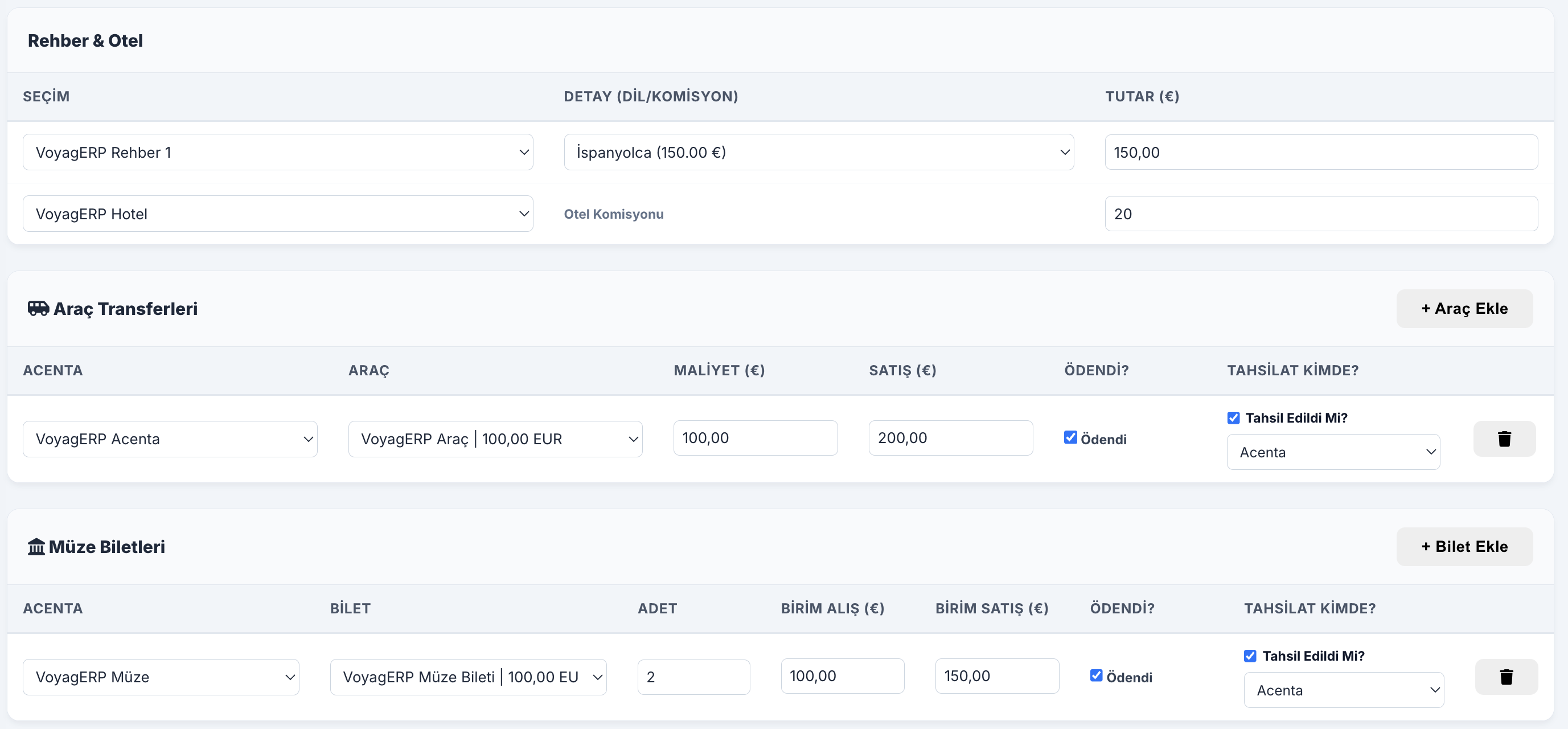Delete the museum ticket row with trash icon
Screen dimensions: 1568x729
tap(1506, 677)
